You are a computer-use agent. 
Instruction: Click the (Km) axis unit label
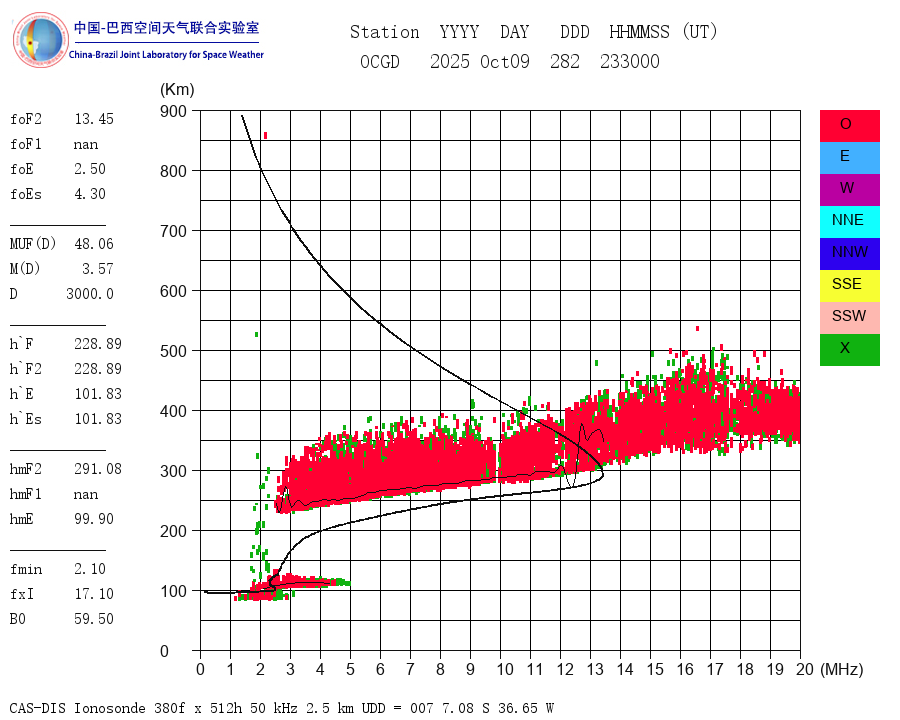177,90
